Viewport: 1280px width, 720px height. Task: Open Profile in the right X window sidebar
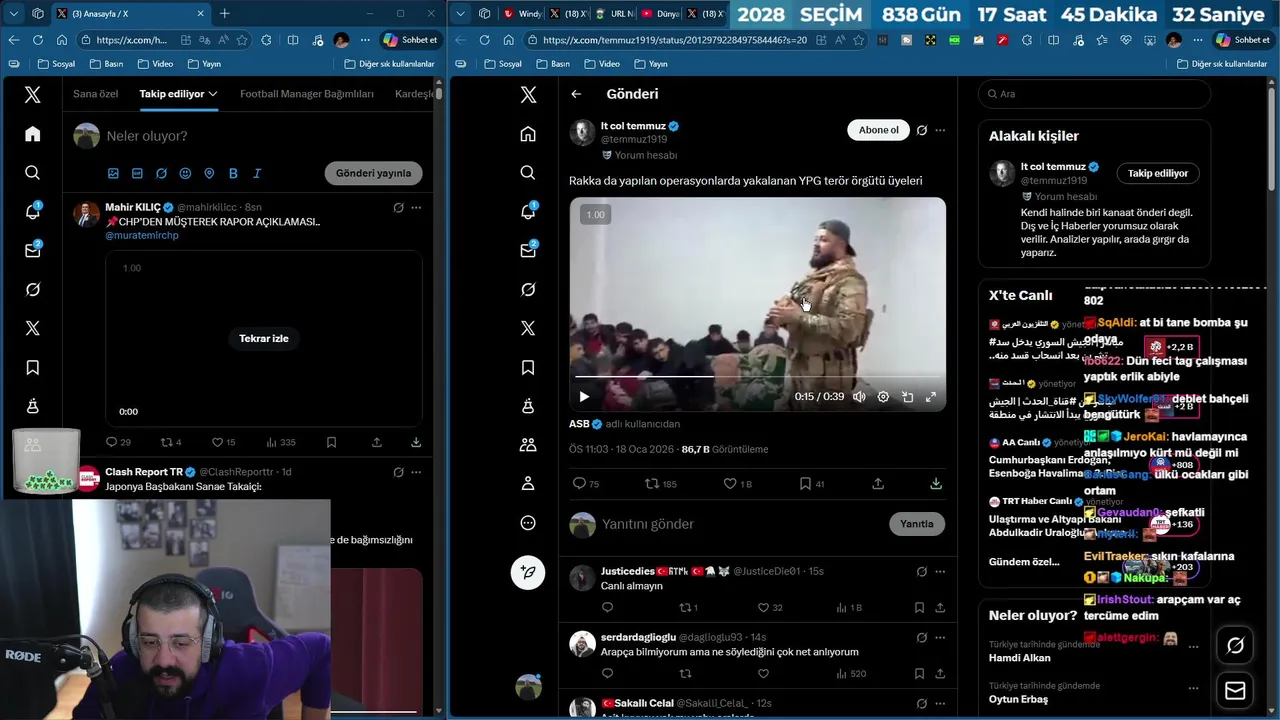coord(528,484)
